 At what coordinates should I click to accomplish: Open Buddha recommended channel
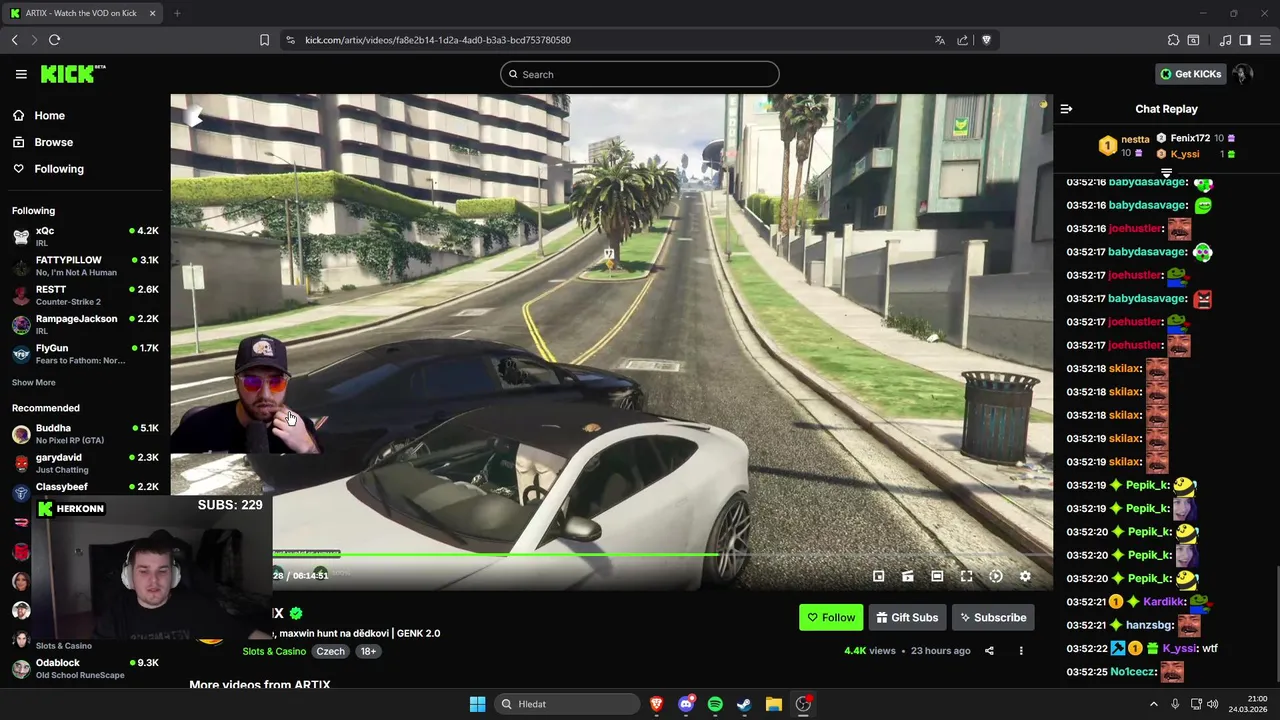point(85,434)
